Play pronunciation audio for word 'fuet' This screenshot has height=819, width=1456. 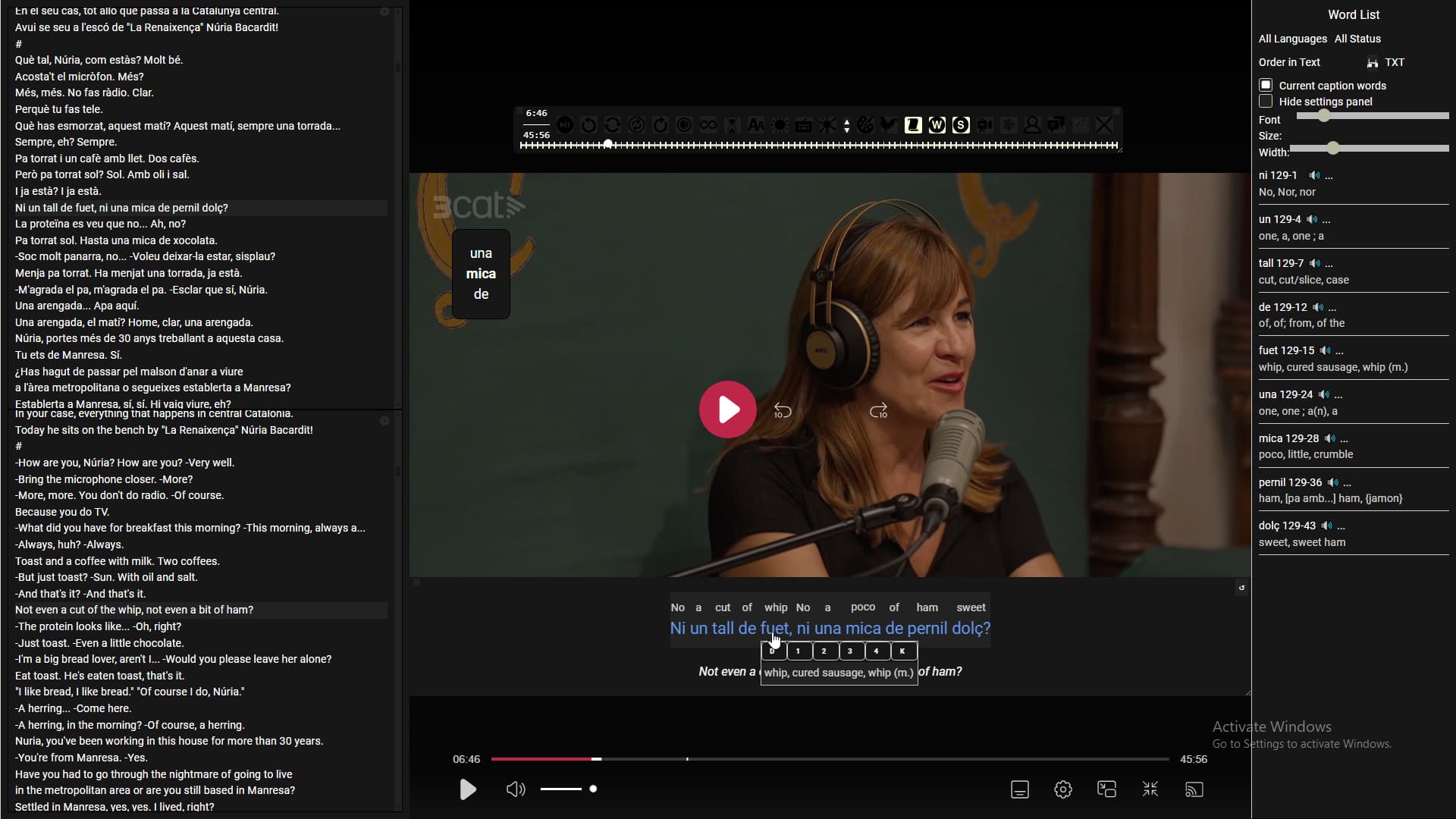1325,350
